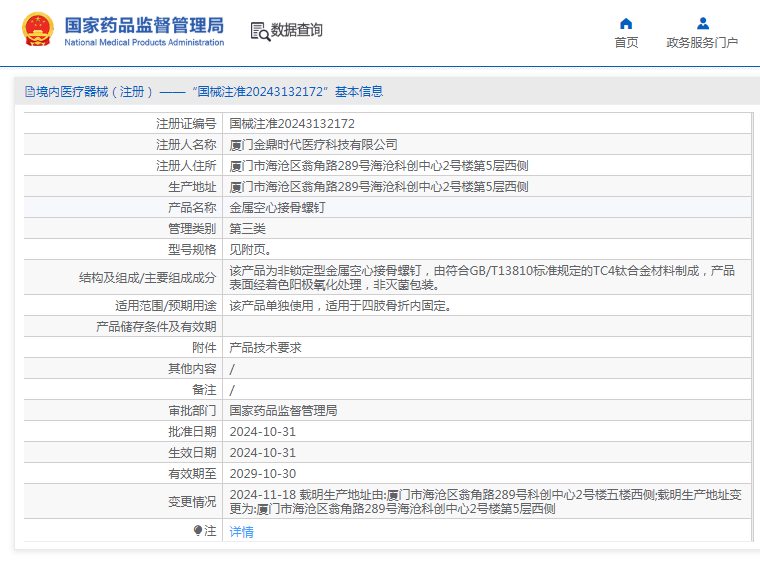Click the 变更情况 change record text

point(485,501)
